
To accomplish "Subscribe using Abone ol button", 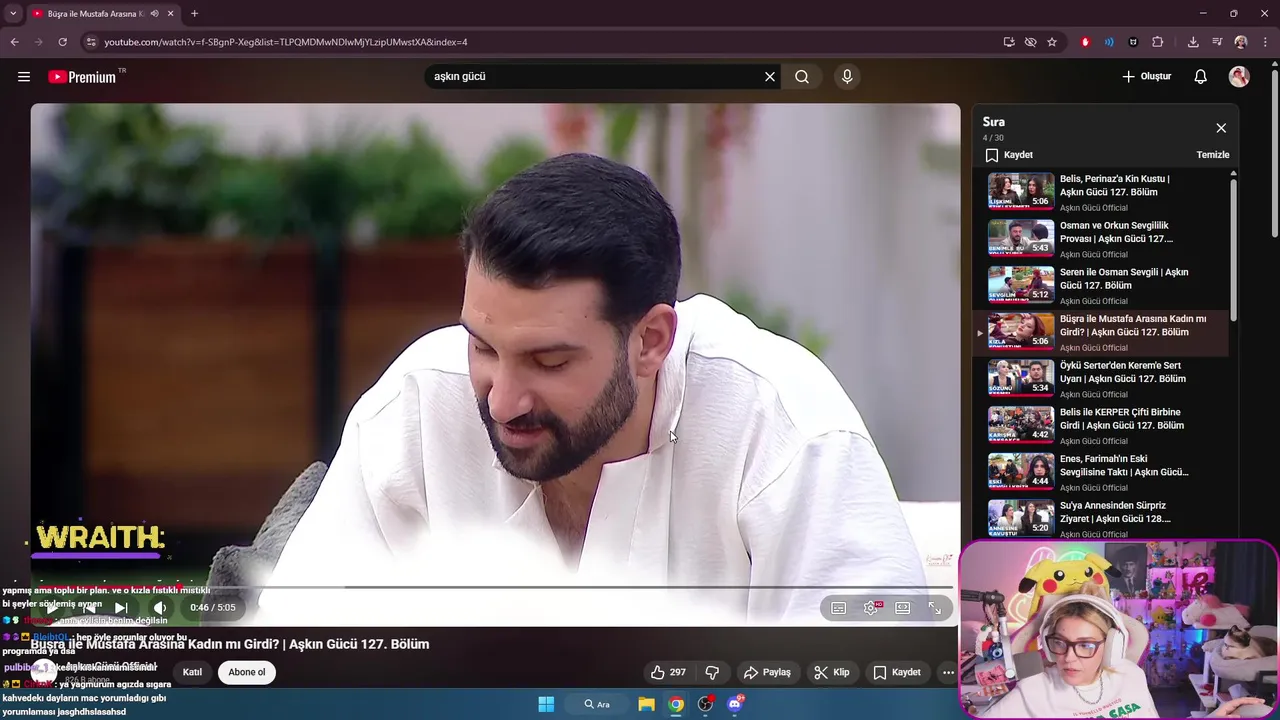I will 247,672.
